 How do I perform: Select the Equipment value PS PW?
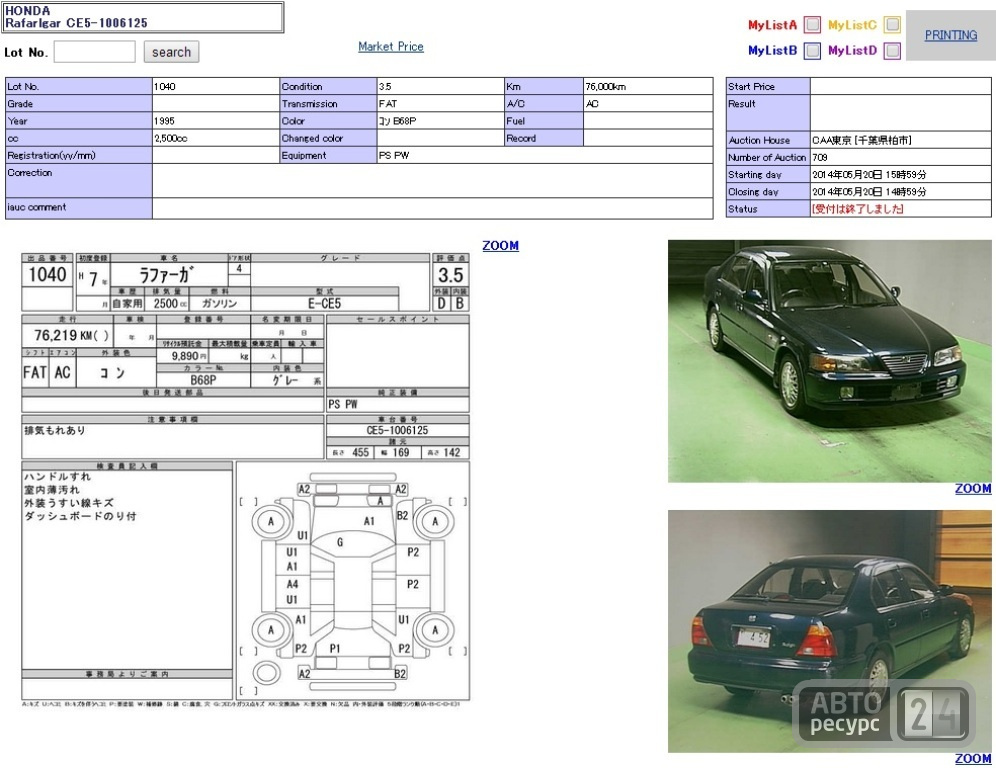coord(394,155)
